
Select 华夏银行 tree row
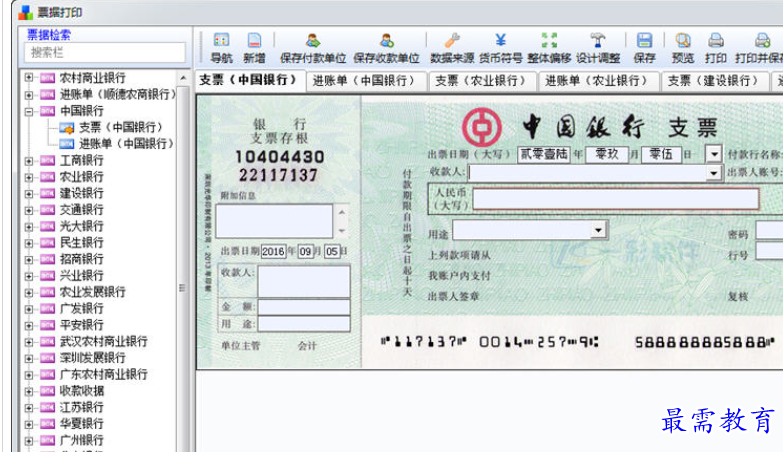[x=82, y=424]
